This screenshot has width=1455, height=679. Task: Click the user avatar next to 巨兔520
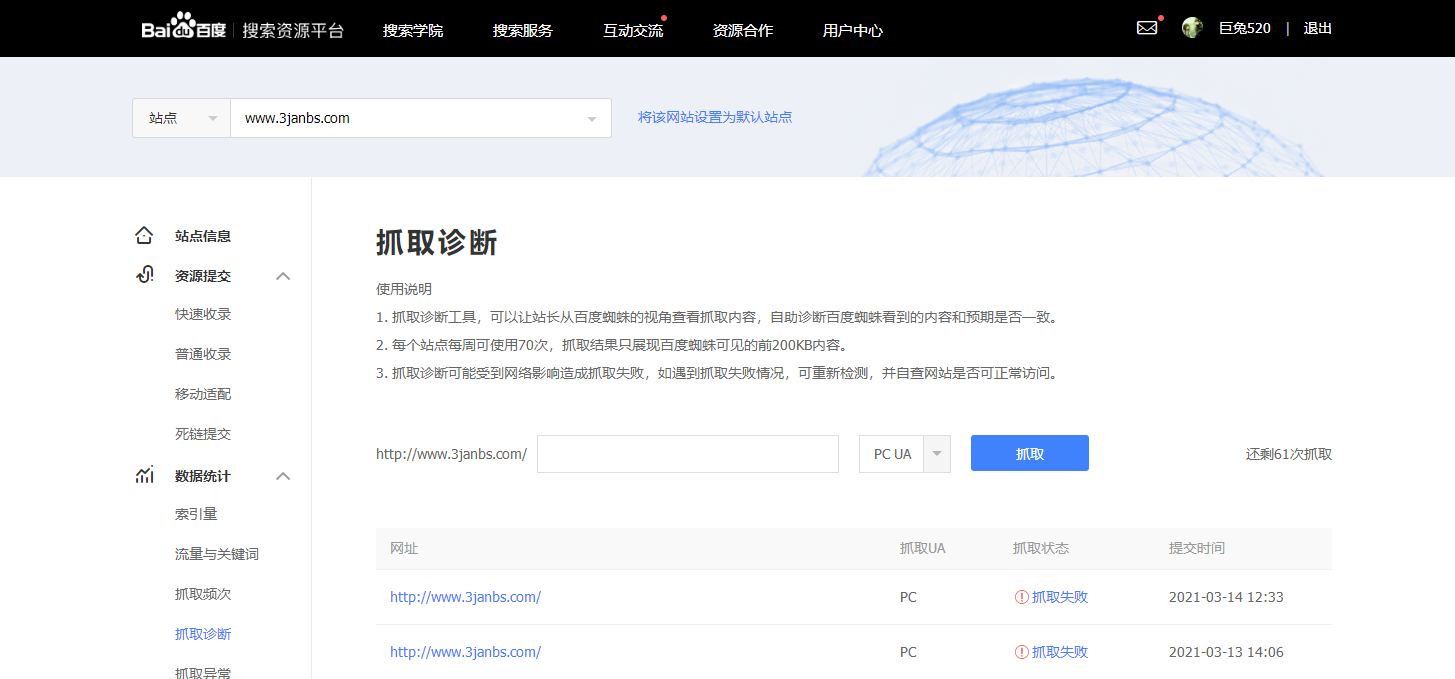pyautogui.click(x=1192, y=27)
